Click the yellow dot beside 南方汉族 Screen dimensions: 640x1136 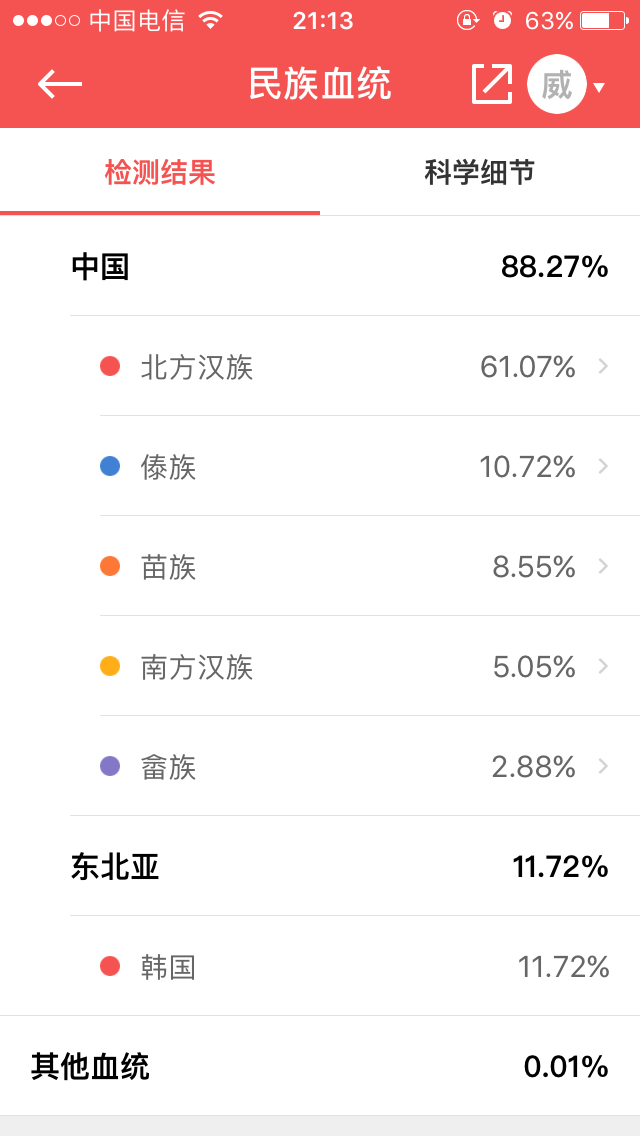[110, 666]
